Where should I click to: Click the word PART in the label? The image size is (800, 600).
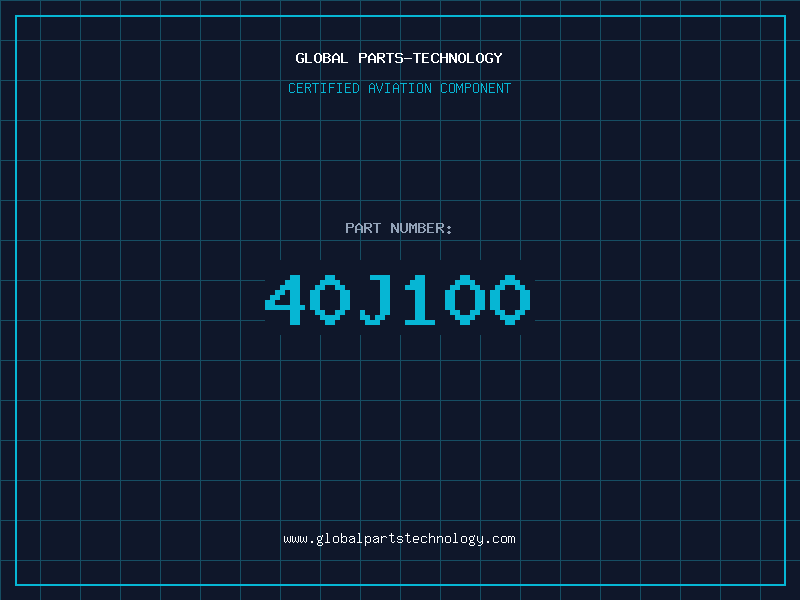(363, 228)
